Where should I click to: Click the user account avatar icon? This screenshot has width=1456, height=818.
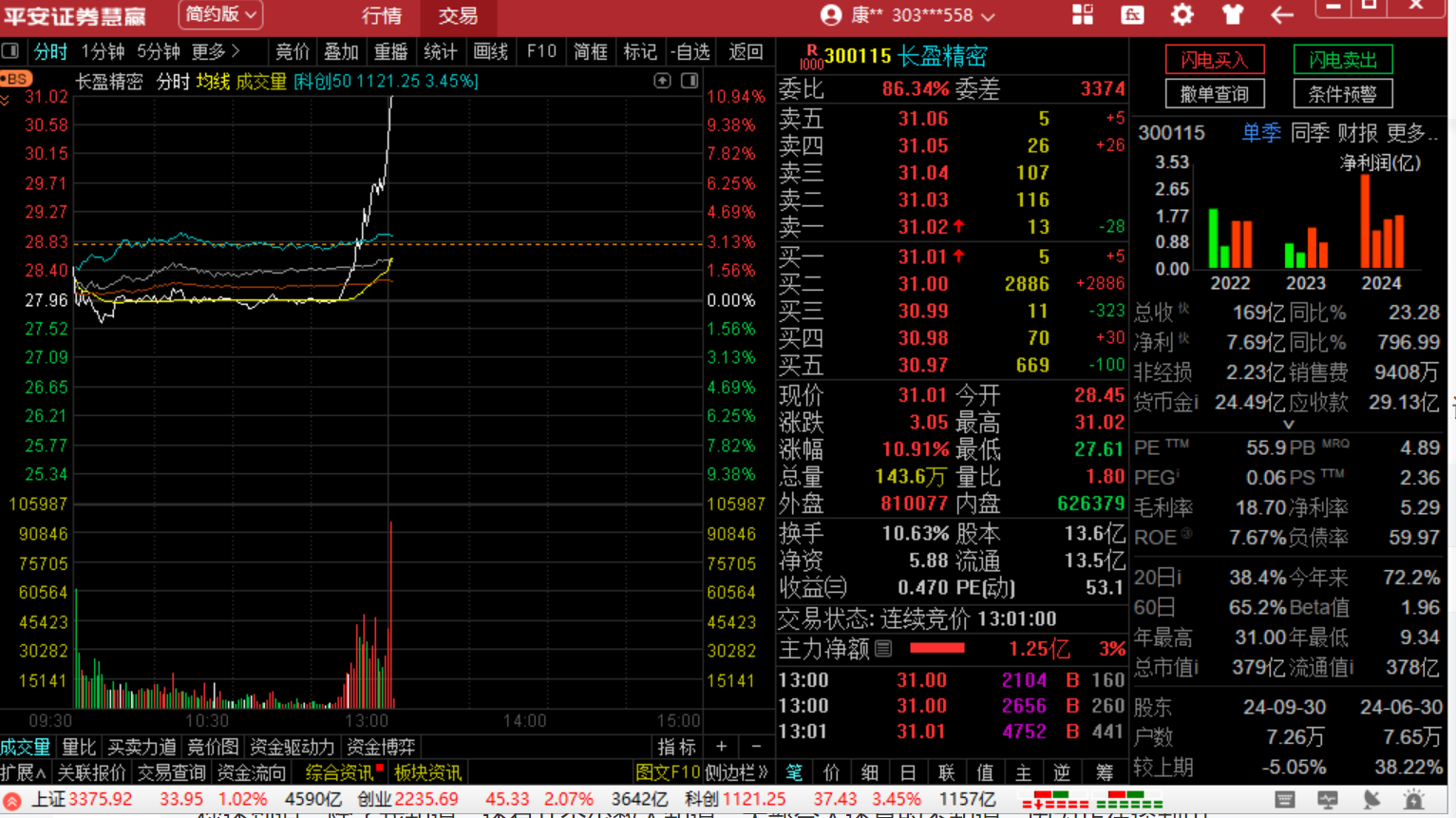click(x=831, y=15)
